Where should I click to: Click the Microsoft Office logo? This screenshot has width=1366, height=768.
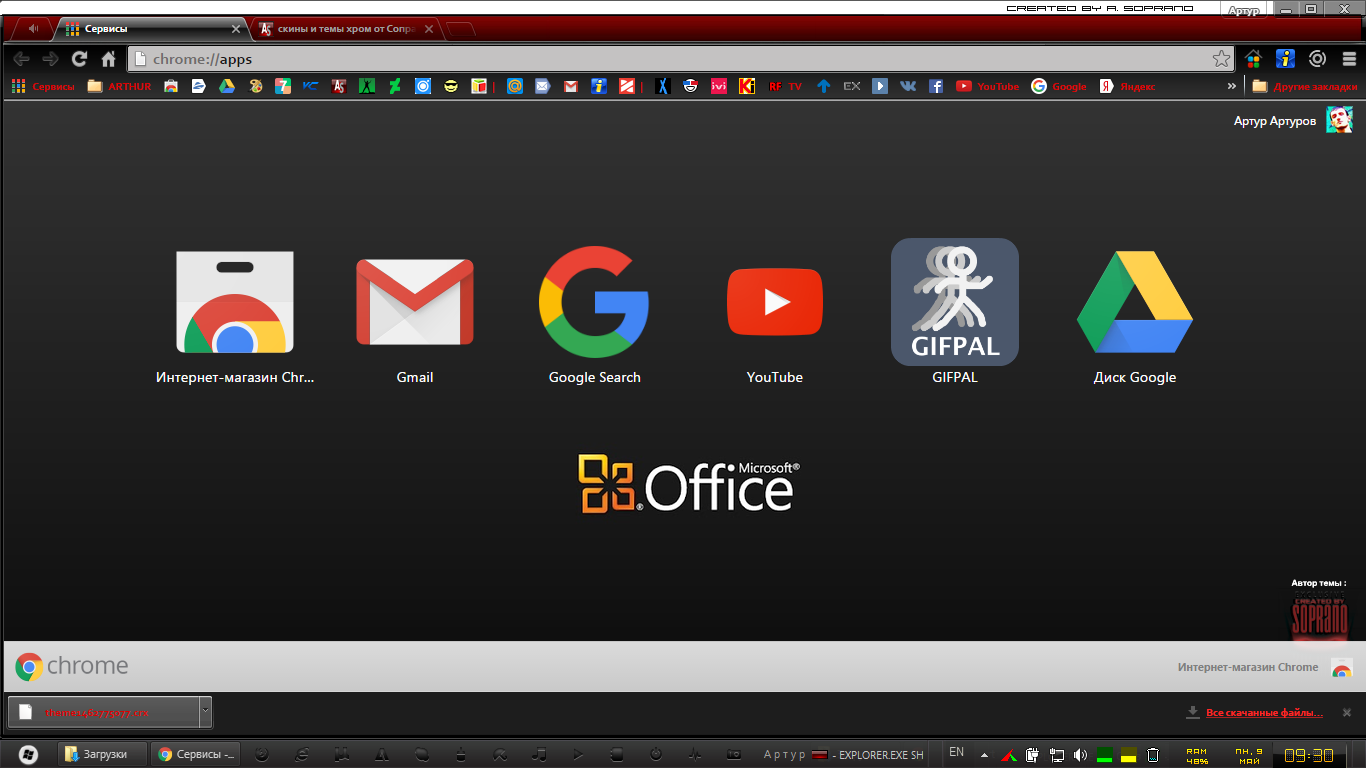pos(689,484)
